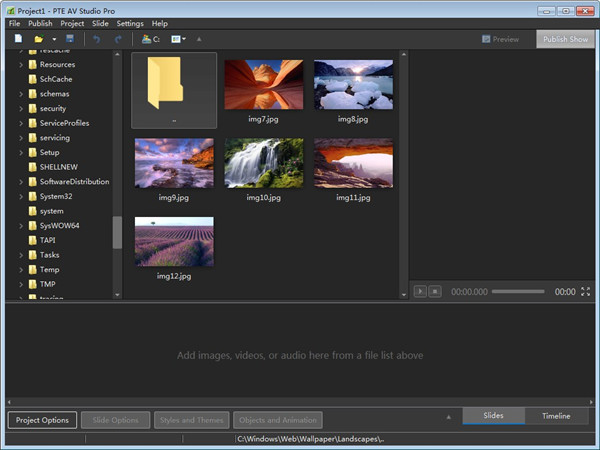This screenshot has width=600, height=450.
Task: Click the Publish Show button
Action: 565,39
